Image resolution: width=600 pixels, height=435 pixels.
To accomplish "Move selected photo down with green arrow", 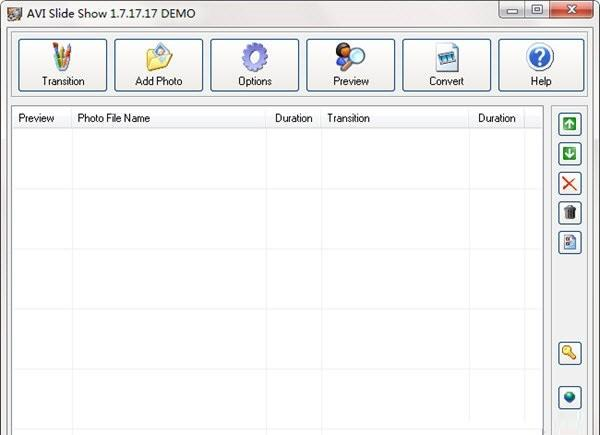I will coord(570,154).
